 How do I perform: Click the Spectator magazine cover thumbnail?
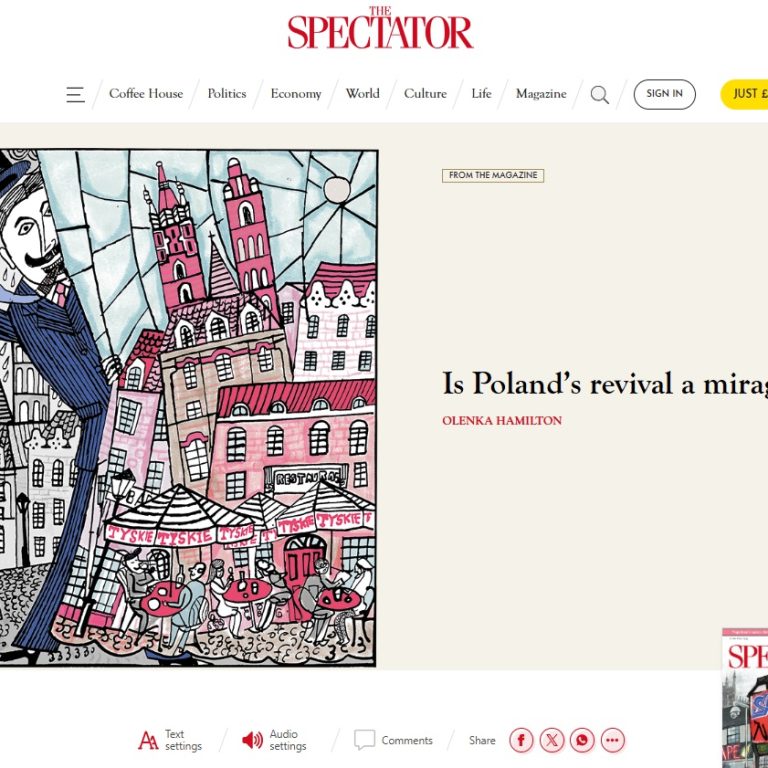click(x=745, y=698)
